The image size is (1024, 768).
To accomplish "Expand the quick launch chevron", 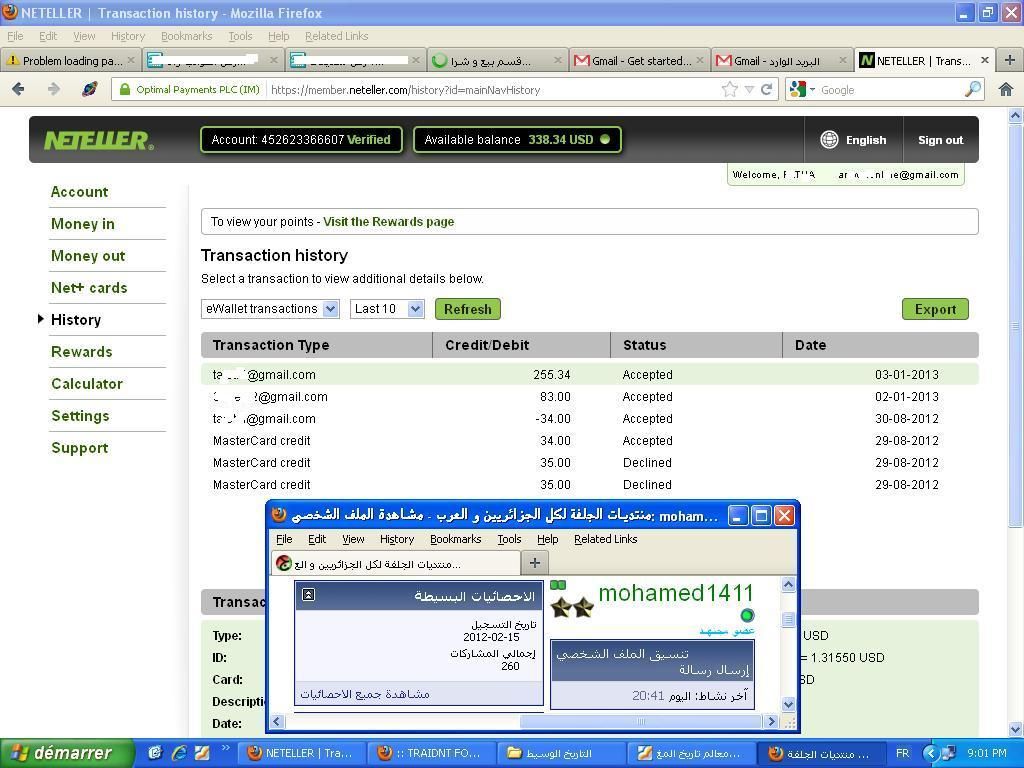I will pyautogui.click(x=225, y=748).
